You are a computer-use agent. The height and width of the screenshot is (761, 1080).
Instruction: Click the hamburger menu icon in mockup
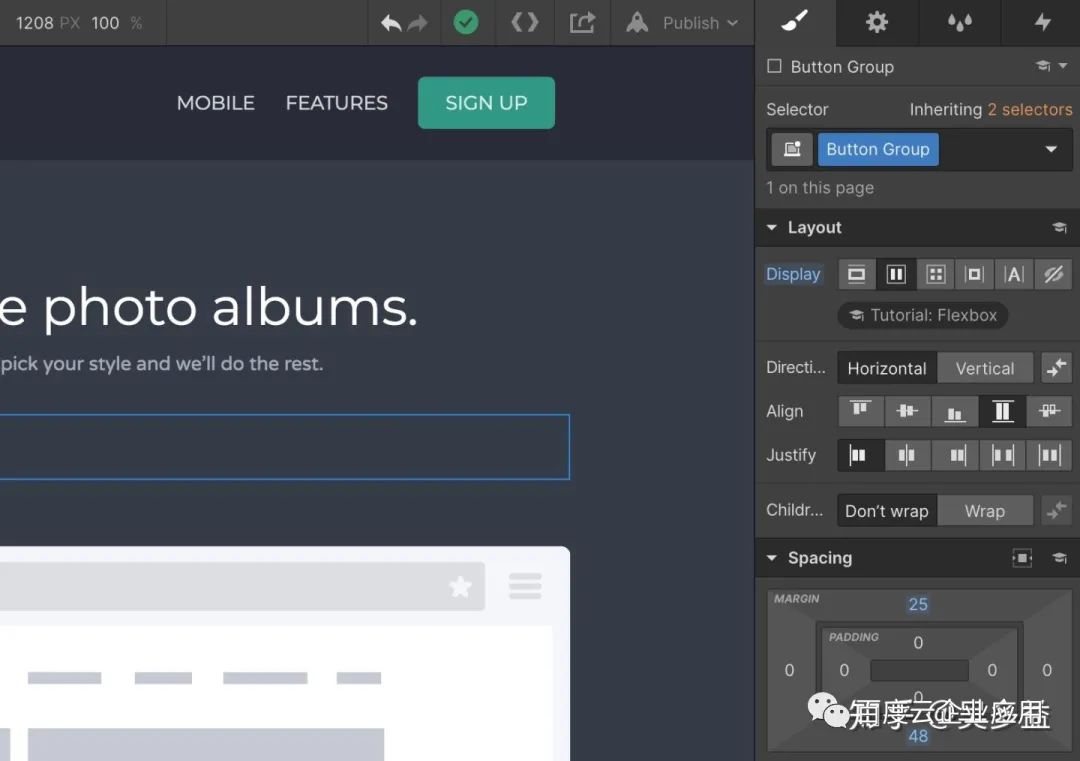[525, 587]
